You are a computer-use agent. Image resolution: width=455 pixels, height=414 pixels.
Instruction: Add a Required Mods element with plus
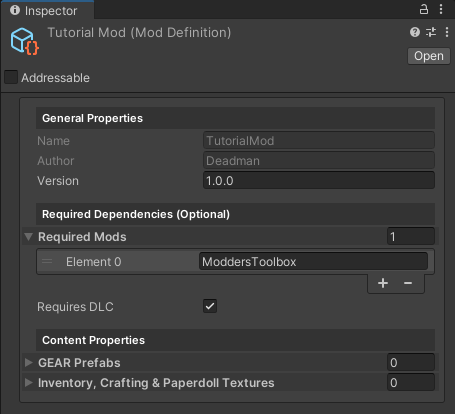click(383, 283)
